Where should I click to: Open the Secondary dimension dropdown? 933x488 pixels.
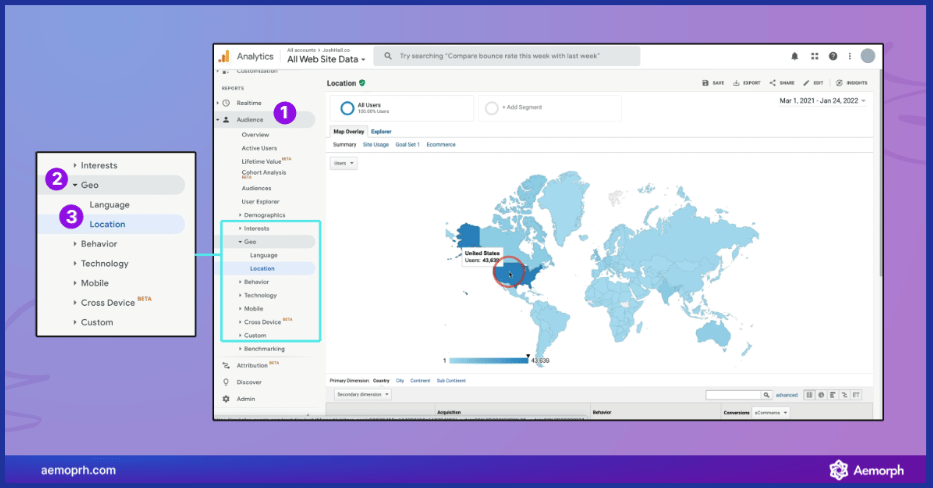pyautogui.click(x=363, y=395)
